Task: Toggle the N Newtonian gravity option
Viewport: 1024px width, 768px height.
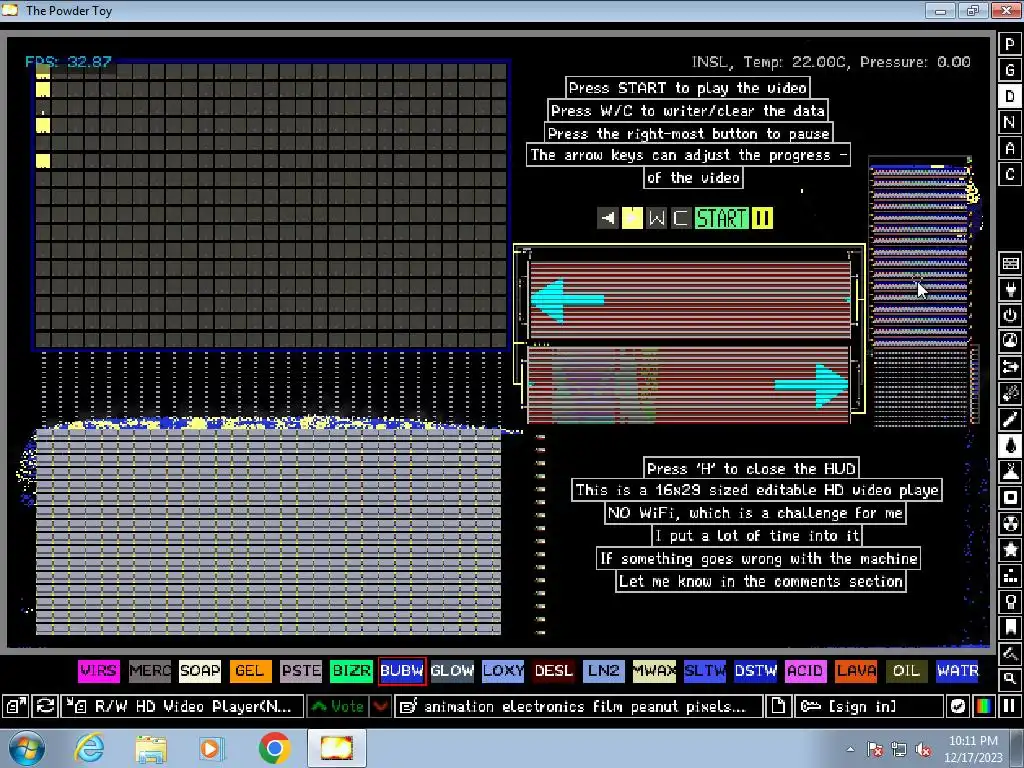Action: click(1010, 122)
